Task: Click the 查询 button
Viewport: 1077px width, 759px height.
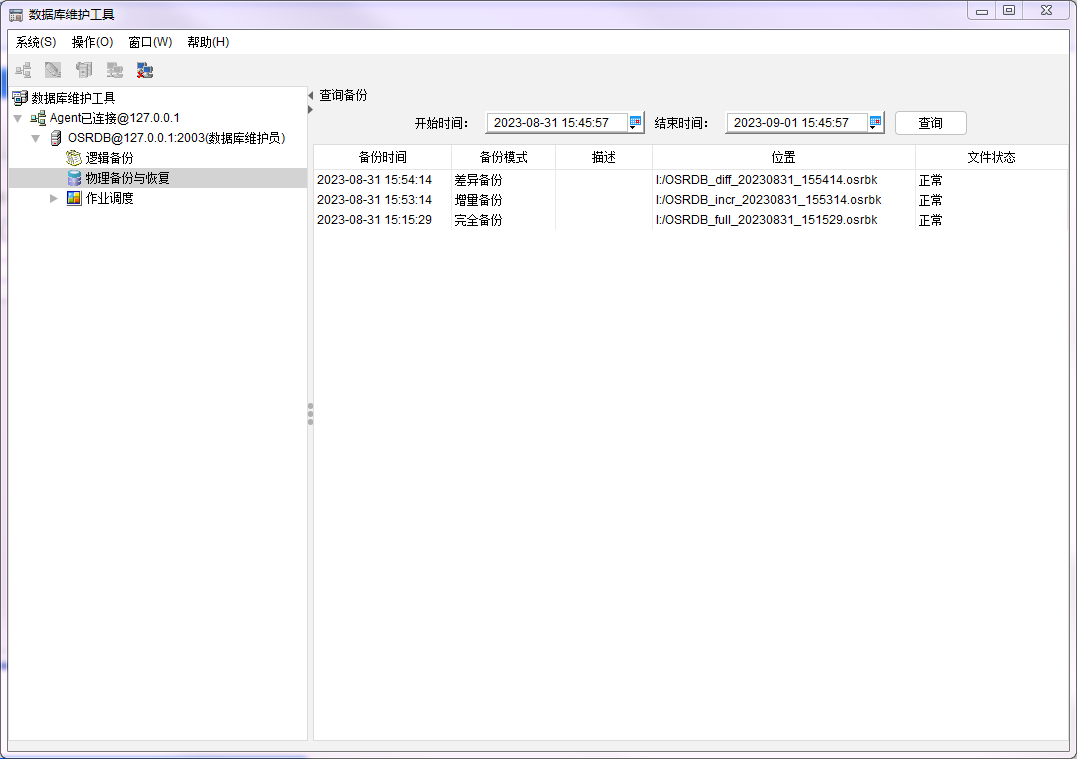Action: click(929, 122)
